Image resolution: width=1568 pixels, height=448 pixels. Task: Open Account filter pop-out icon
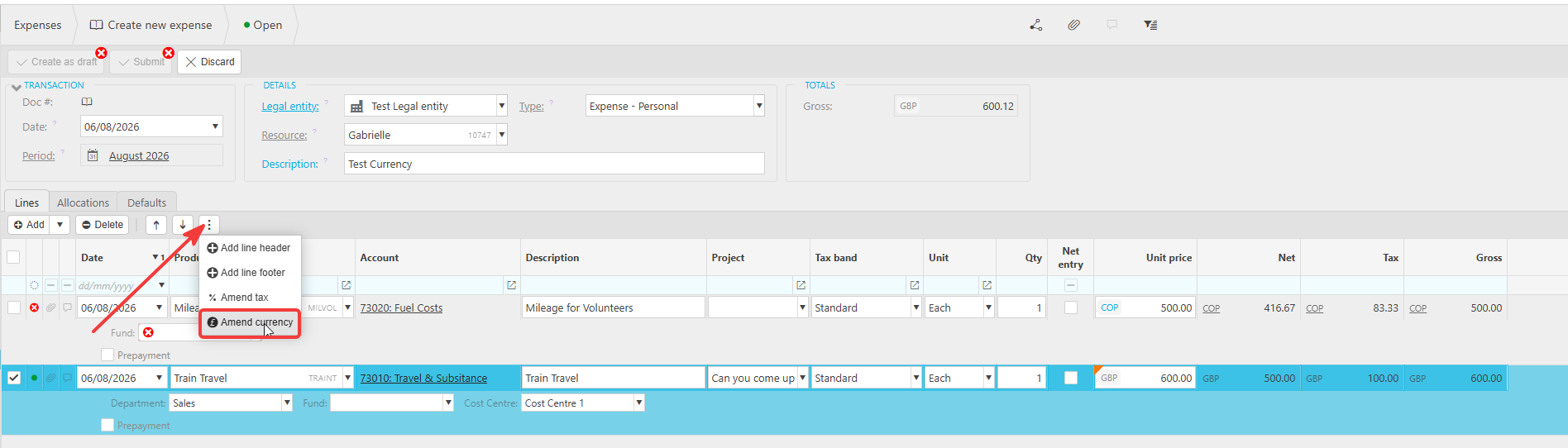511,285
